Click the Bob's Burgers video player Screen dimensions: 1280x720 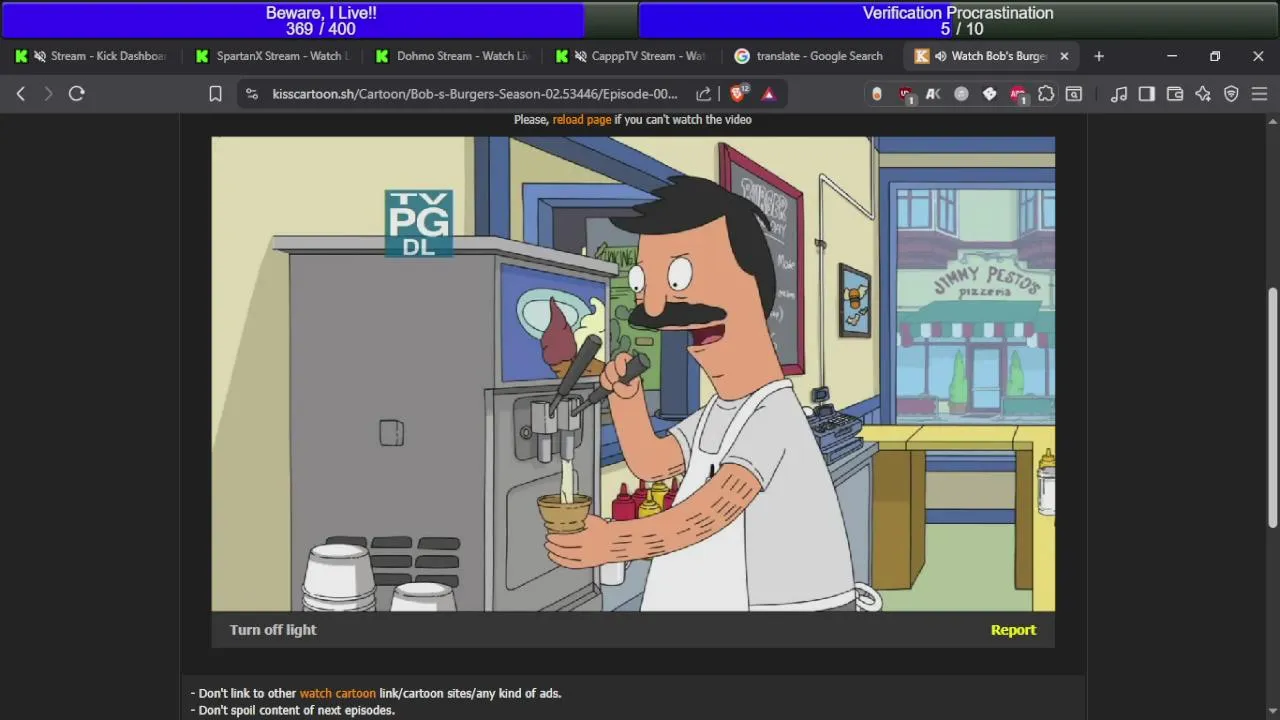coord(633,374)
